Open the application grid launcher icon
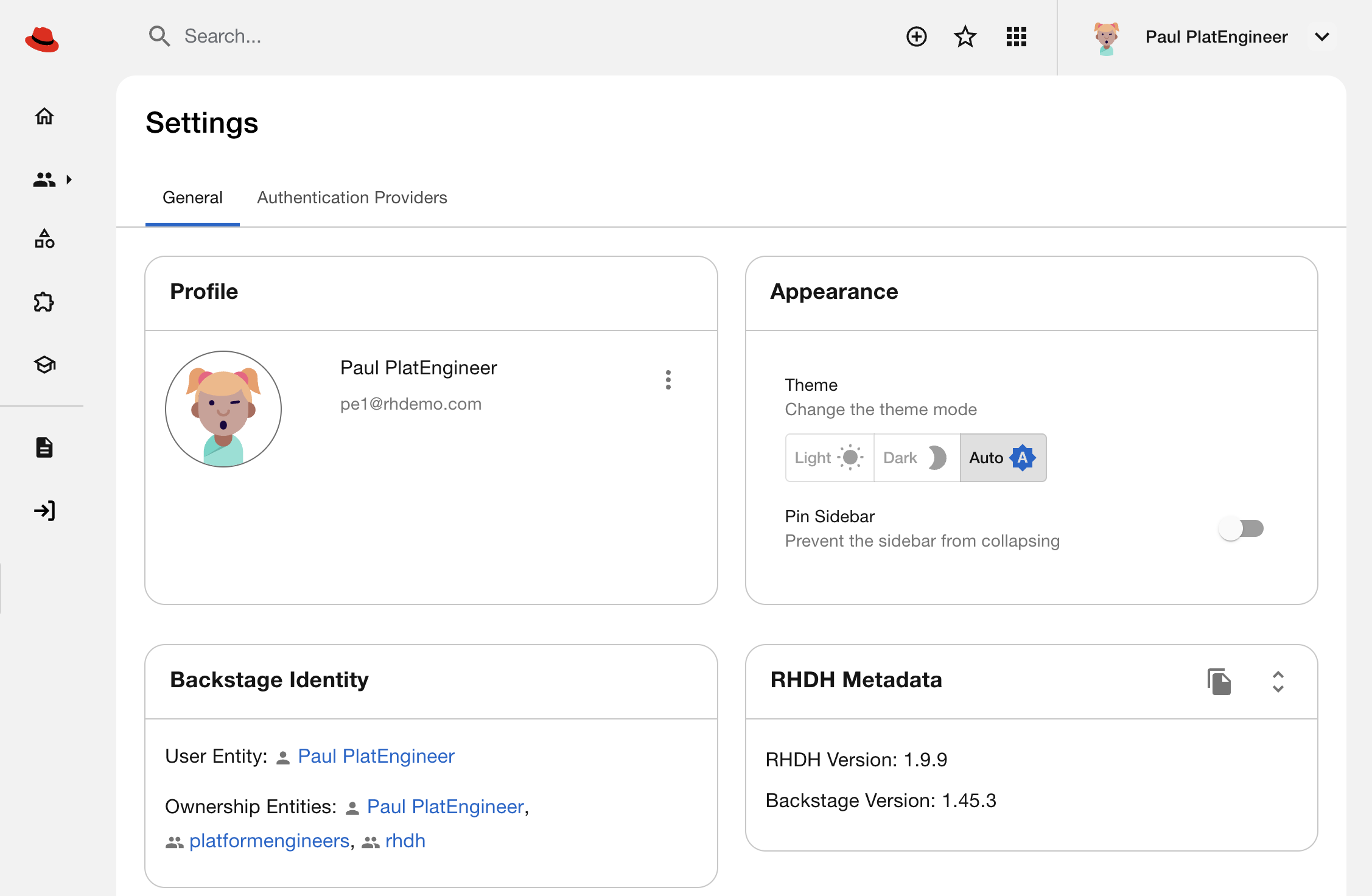 1017,37
